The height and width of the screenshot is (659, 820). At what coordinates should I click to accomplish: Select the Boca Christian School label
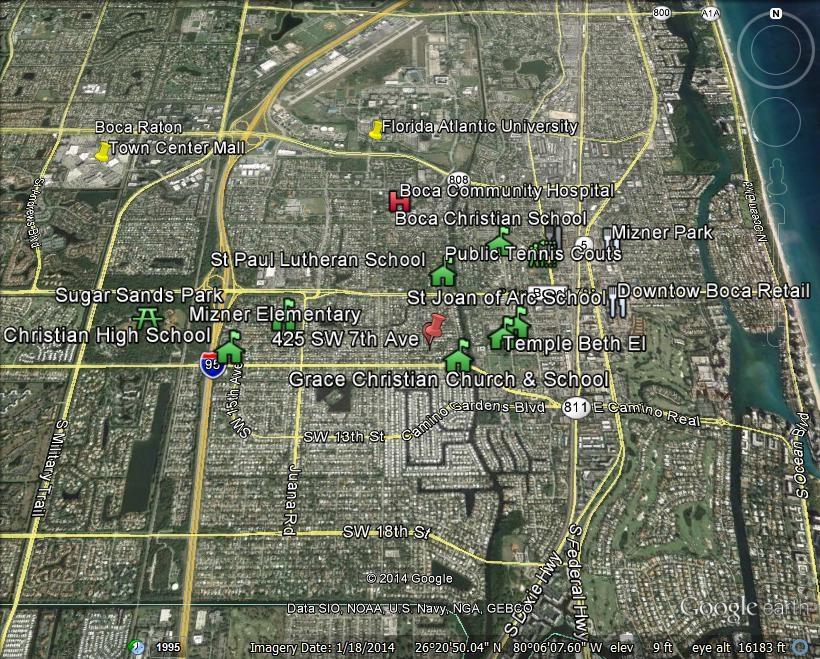(491, 219)
